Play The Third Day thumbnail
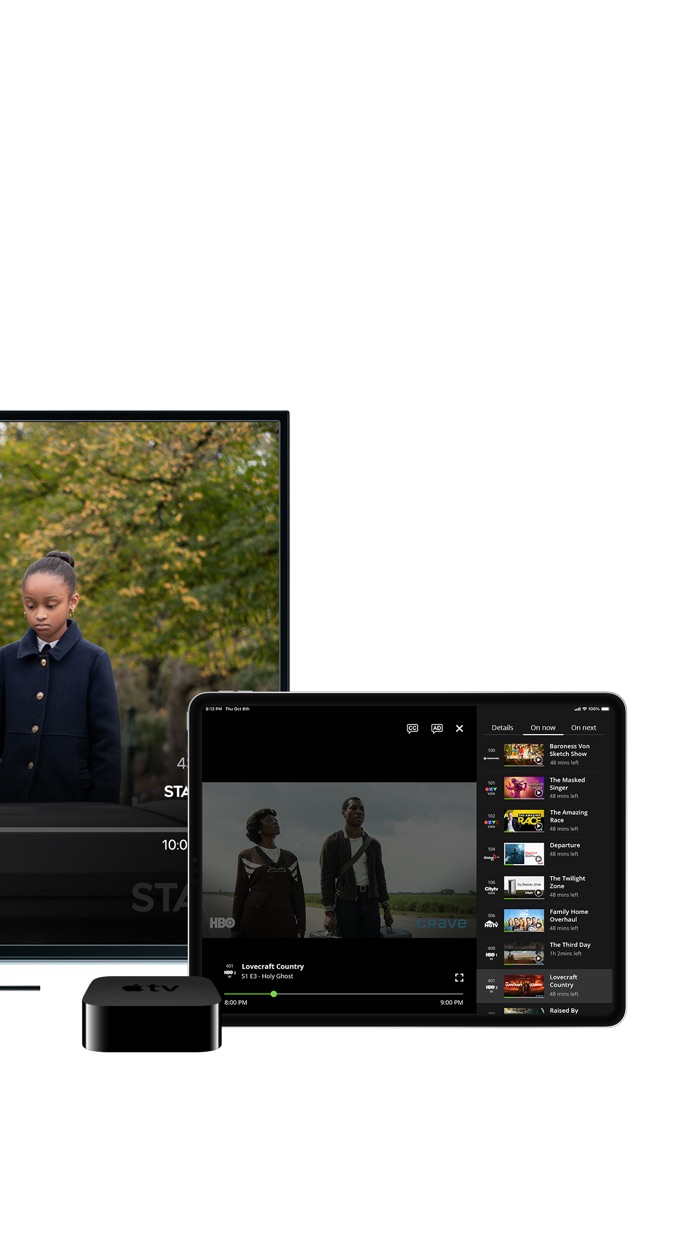The image size is (700, 1244). (524, 952)
